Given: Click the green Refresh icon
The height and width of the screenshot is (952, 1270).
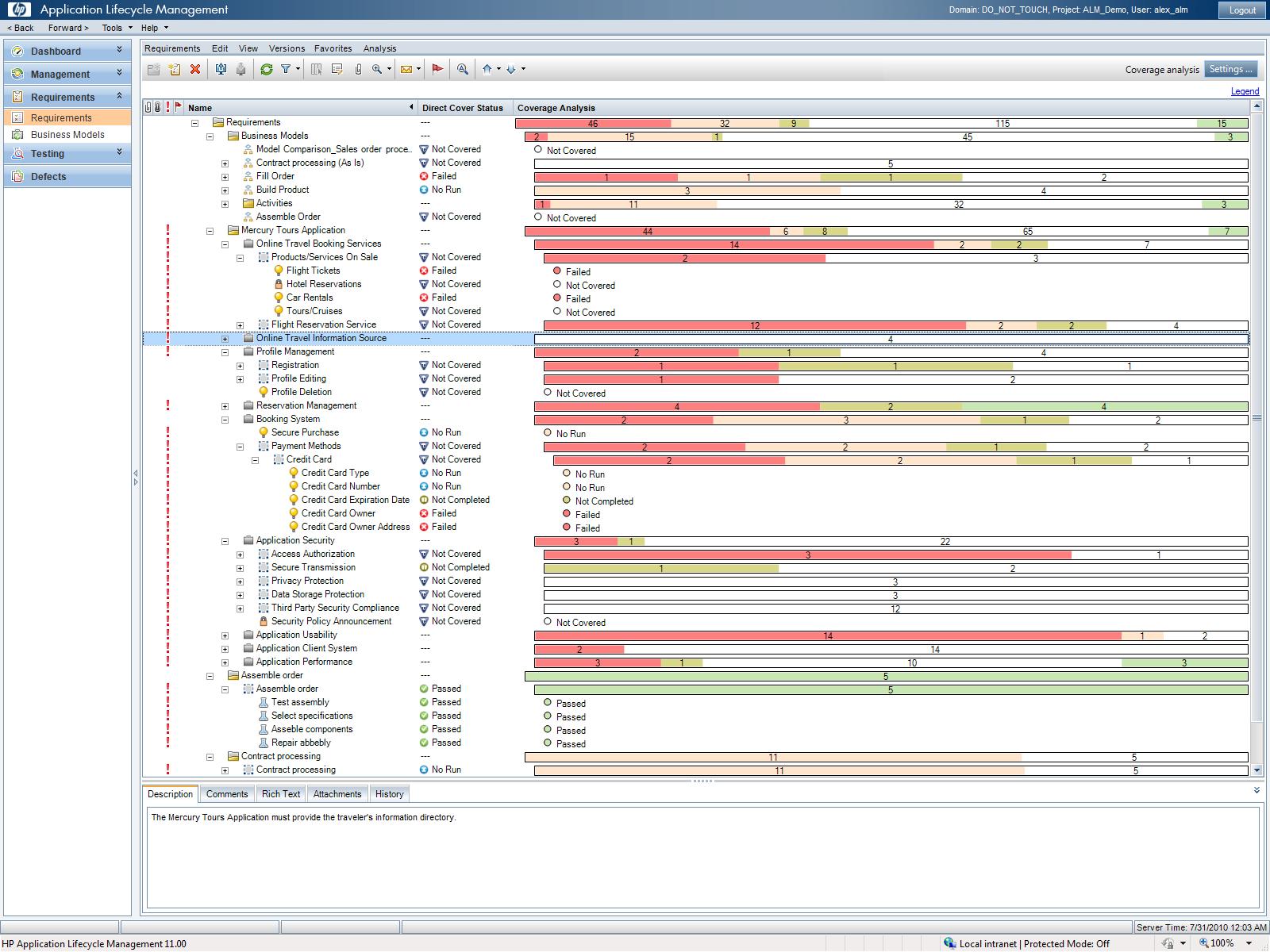Looking at the screenshot, I should coord(267,70).
